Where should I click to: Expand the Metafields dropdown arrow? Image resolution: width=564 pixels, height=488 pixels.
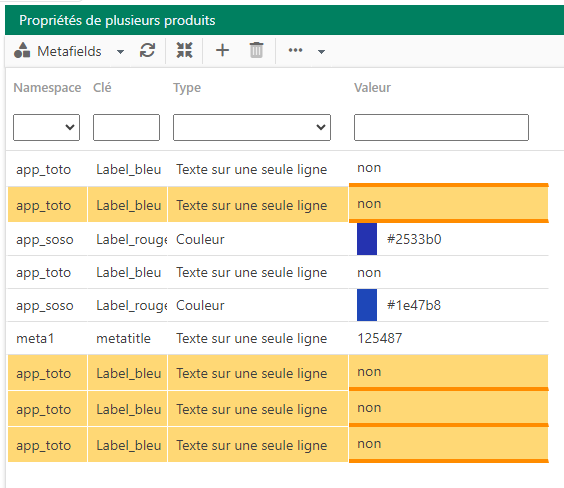120,52
